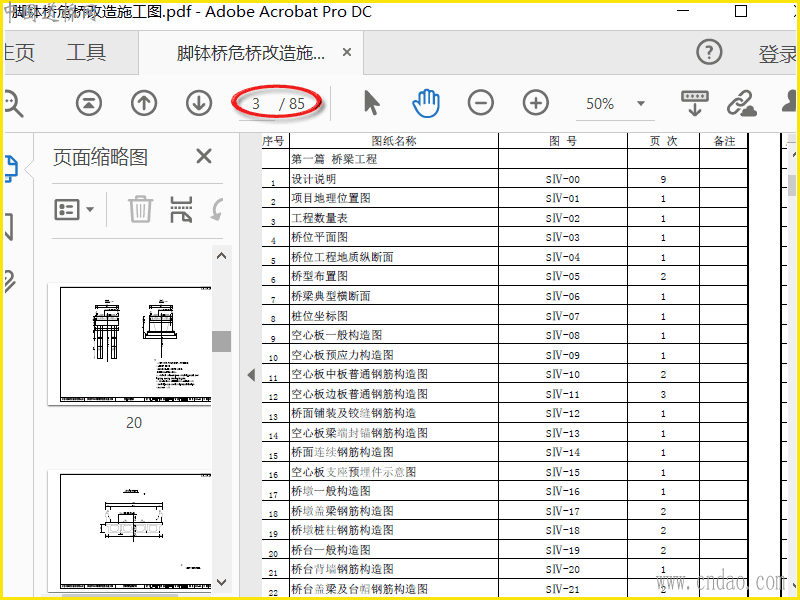Close the 页面缩略图 panel
This screenshot has width=800, height=600.
coord(204,156)
